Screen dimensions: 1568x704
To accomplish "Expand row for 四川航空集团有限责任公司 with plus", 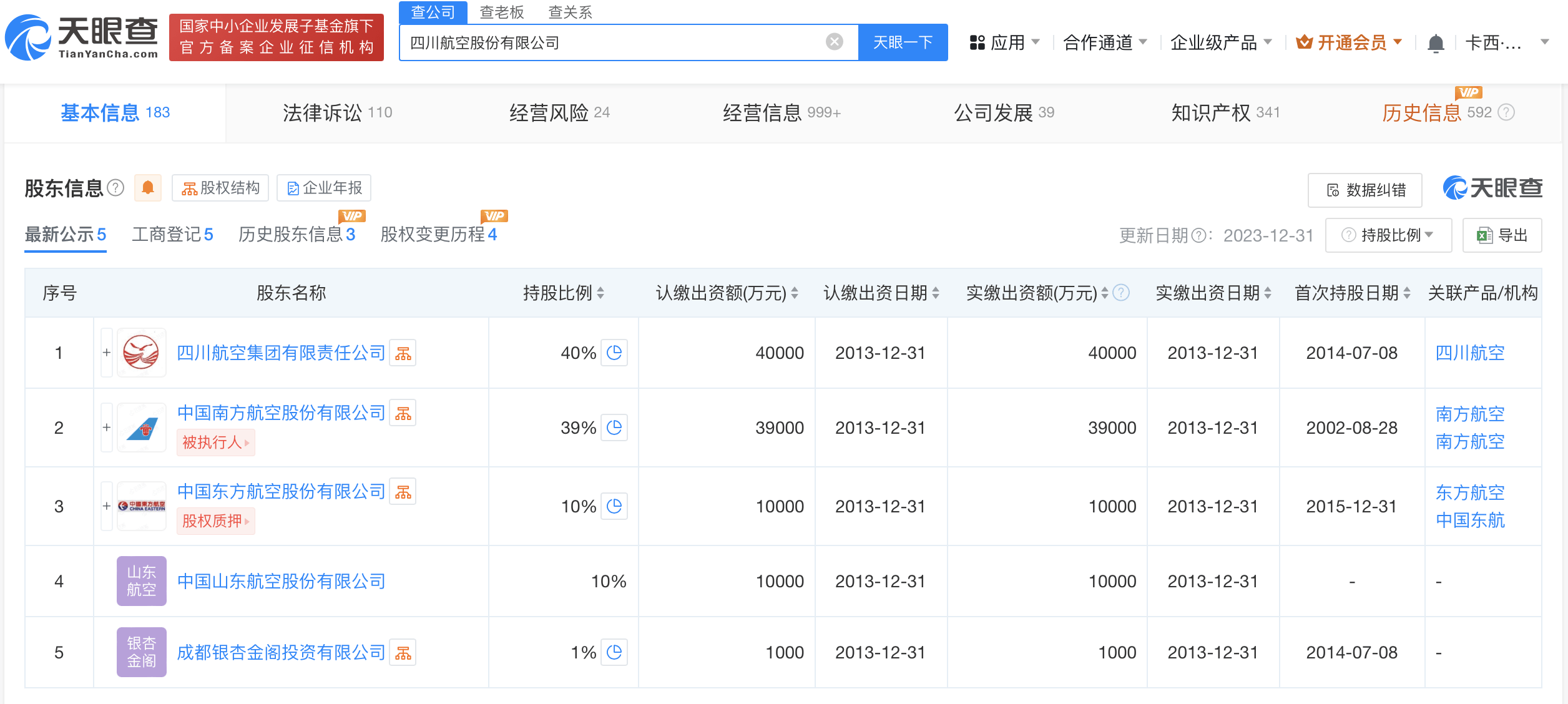I will pyautogui.click(x=107, y=353).
